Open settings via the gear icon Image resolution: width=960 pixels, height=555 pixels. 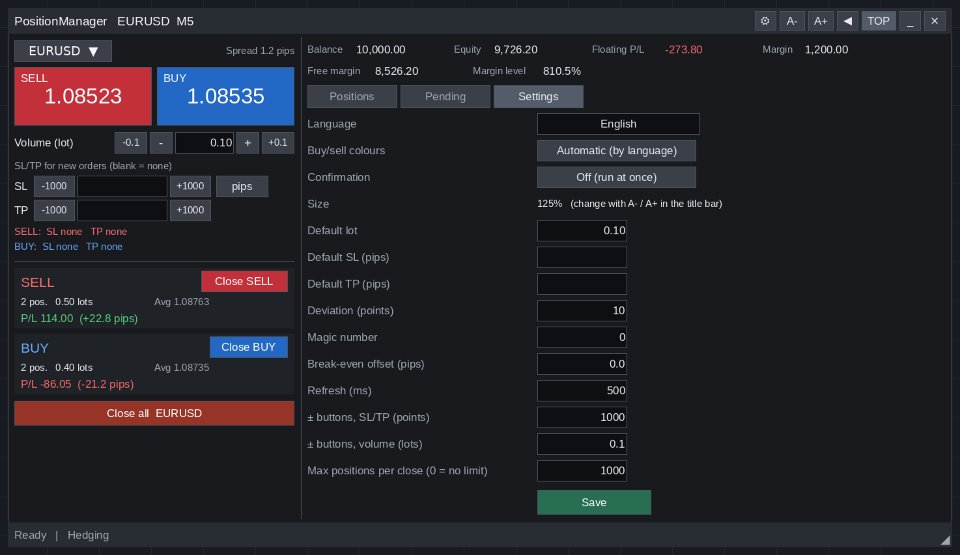coord(765,21)
